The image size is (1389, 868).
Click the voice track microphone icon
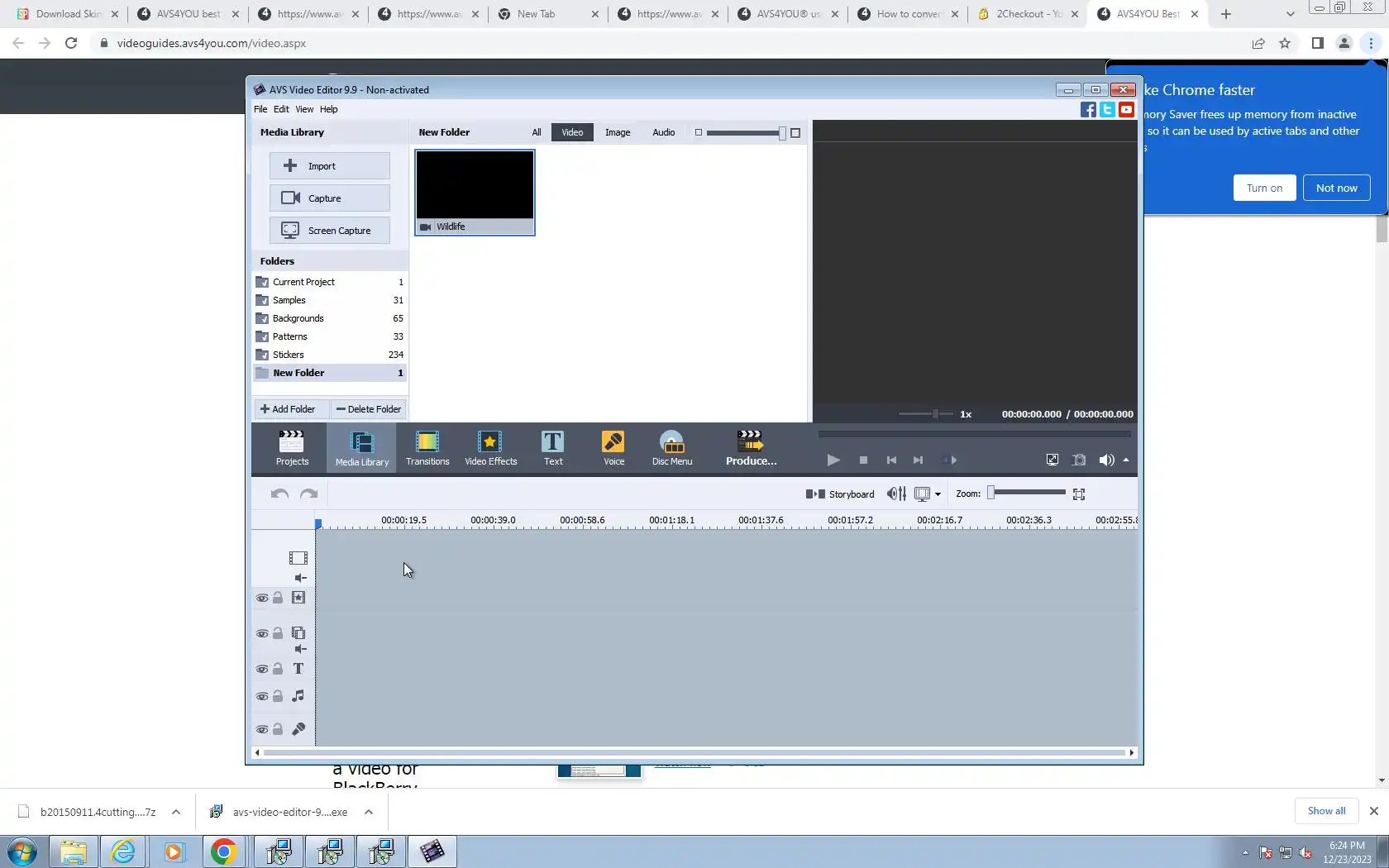298,729
